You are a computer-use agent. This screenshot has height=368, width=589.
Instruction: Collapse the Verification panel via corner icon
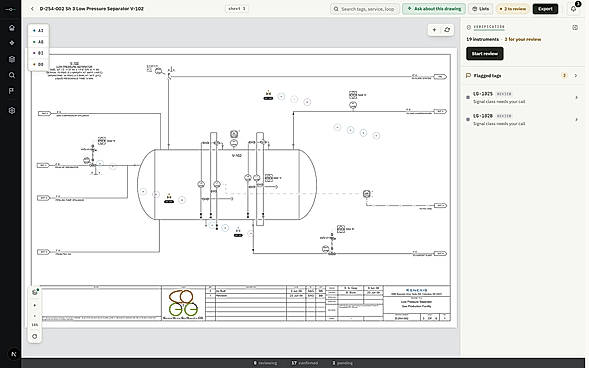coord(575,27)
